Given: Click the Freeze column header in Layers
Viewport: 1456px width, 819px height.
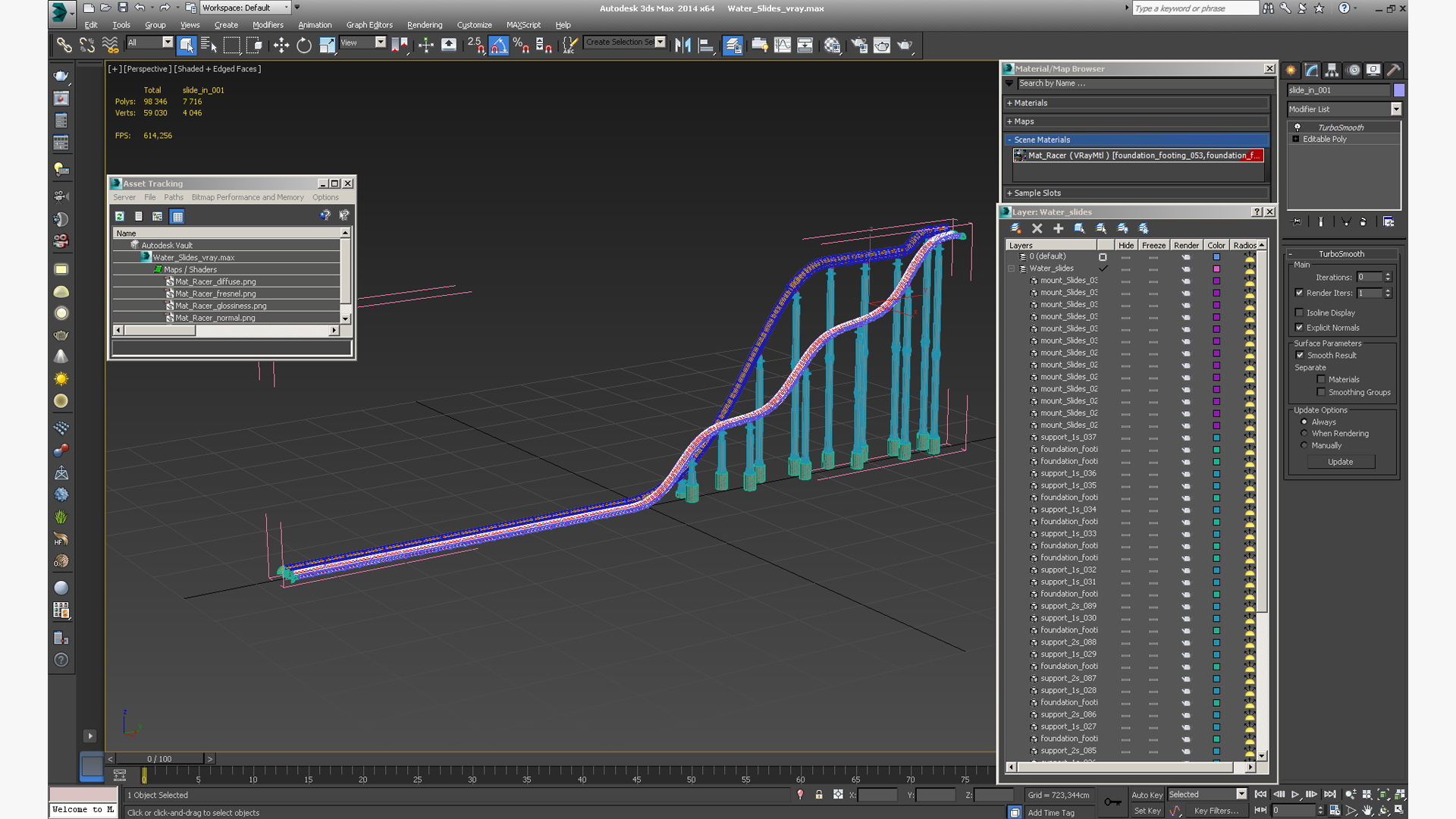Looking at the screenshot, I should point(1153,245).
